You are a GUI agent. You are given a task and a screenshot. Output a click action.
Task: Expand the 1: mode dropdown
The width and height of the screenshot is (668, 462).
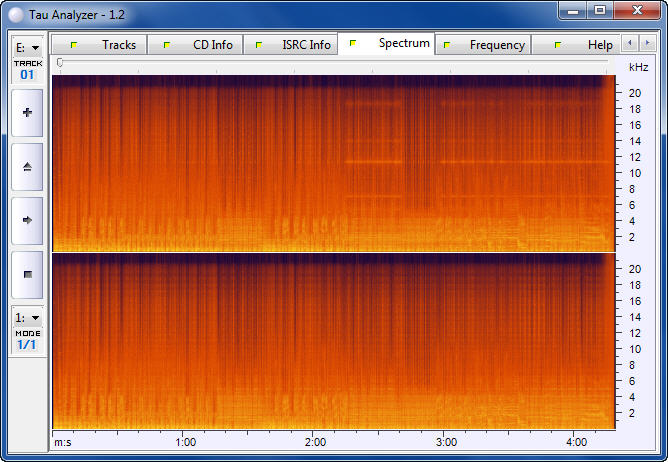click(27, 317)
